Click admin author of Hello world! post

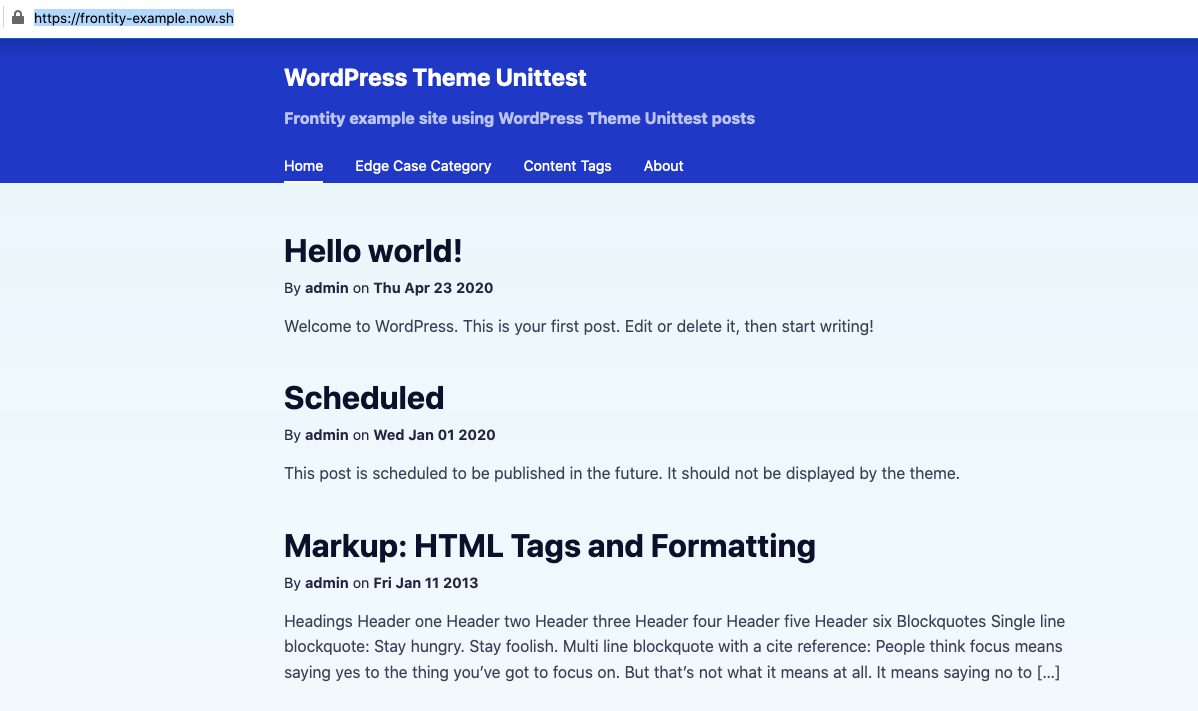pyautogui.click(x=327, y=288)
